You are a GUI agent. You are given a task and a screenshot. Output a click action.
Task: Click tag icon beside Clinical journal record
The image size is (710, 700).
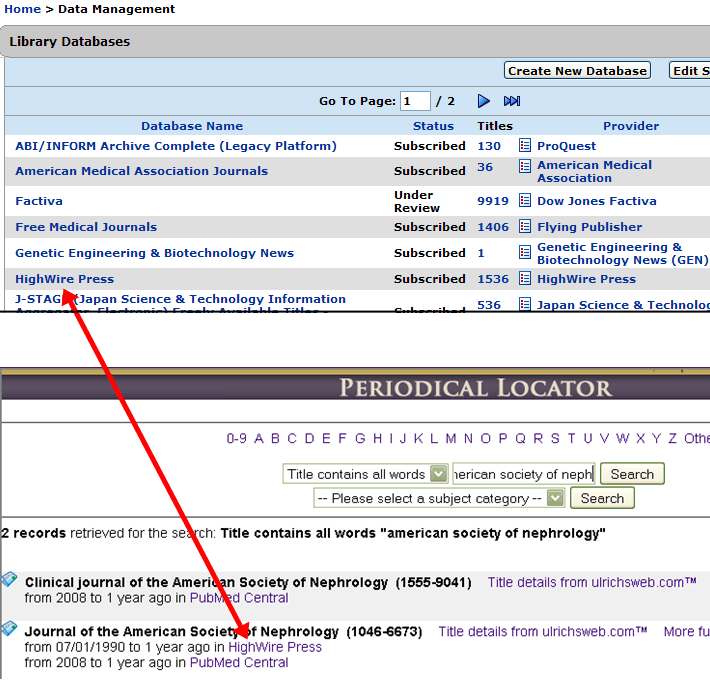coord(9,579)
